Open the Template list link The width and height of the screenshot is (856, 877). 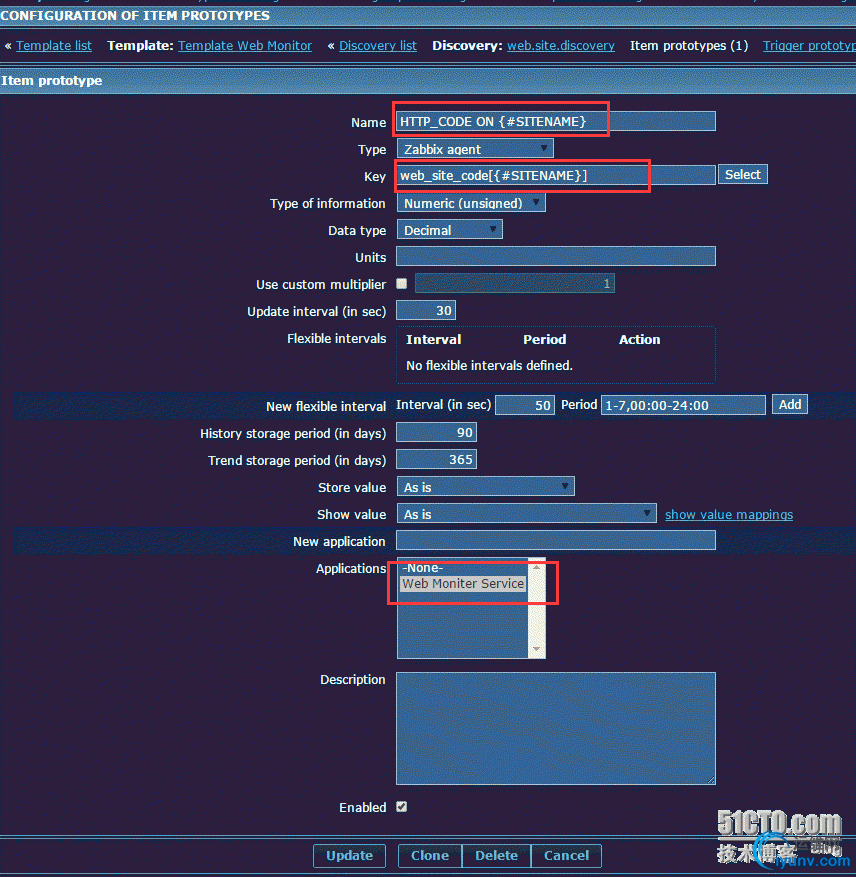(x=54, y=46)
